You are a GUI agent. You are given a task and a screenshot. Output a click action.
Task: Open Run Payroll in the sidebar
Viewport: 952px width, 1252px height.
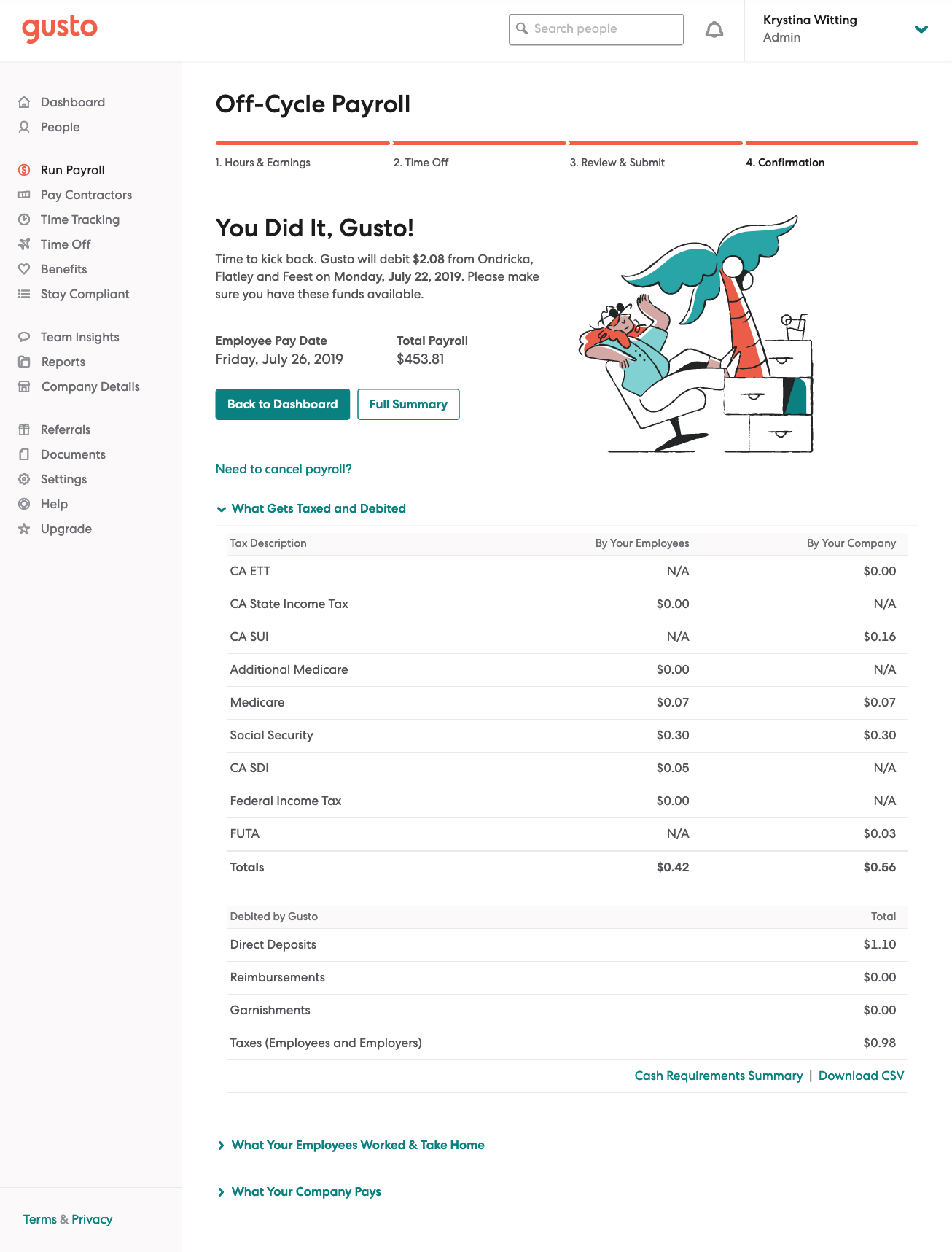pos(73,170)
